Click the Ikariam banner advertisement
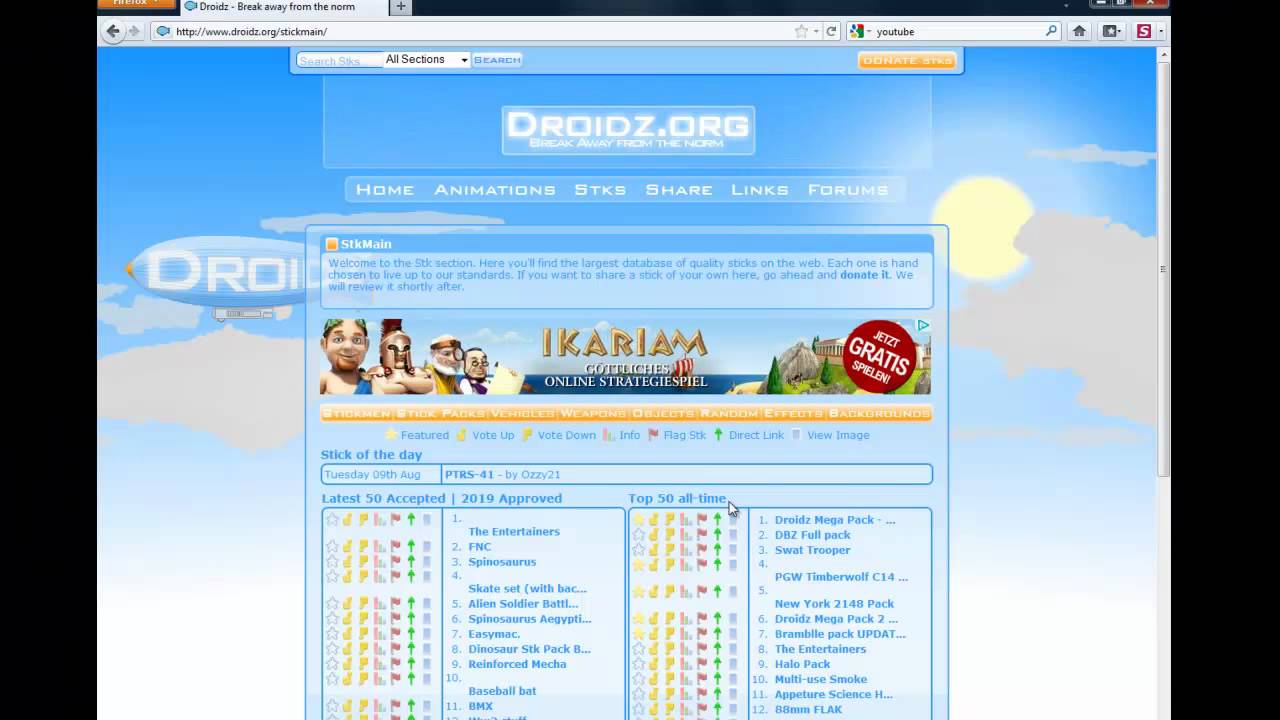Viewport: 1280px width, 720px height. click(x=626, y=357)
